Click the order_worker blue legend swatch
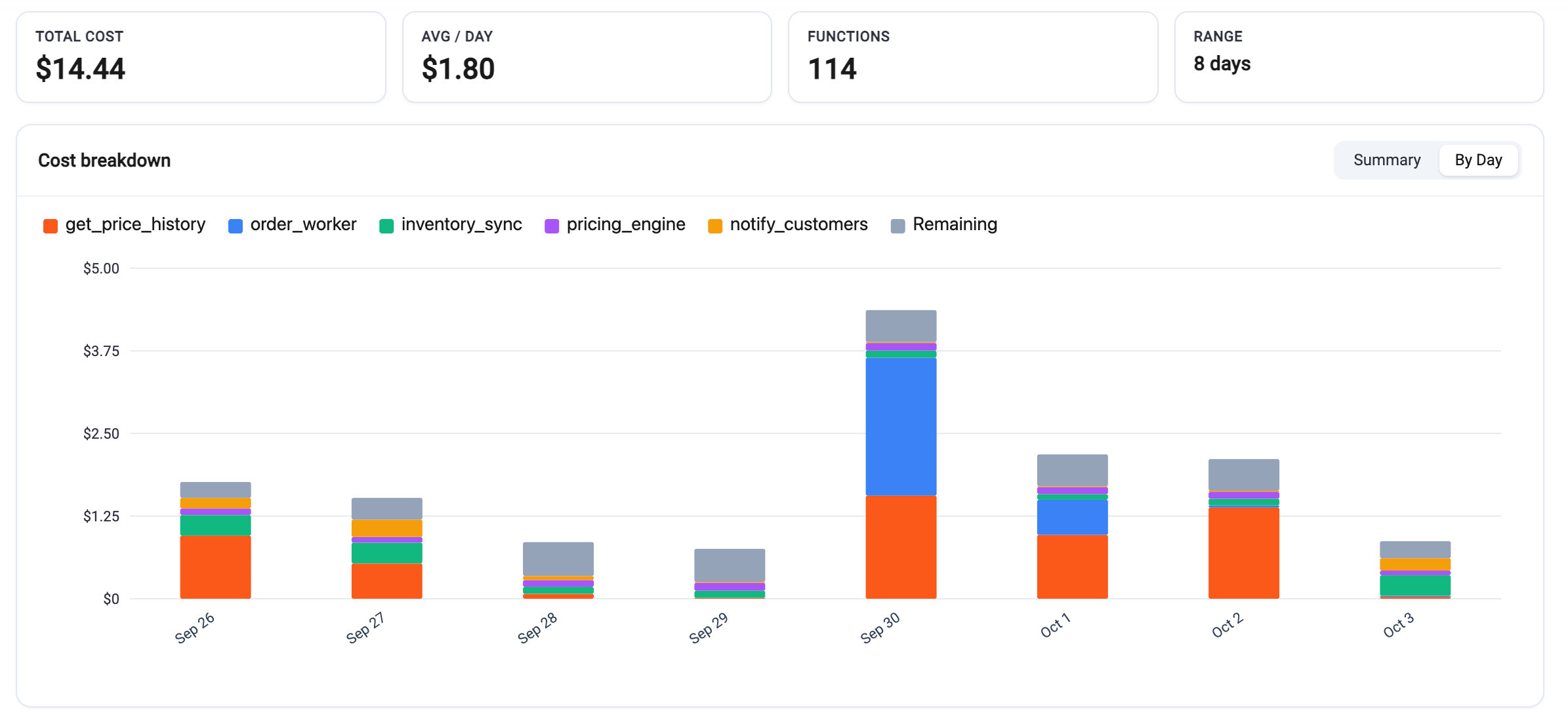 tap(236, 226)
